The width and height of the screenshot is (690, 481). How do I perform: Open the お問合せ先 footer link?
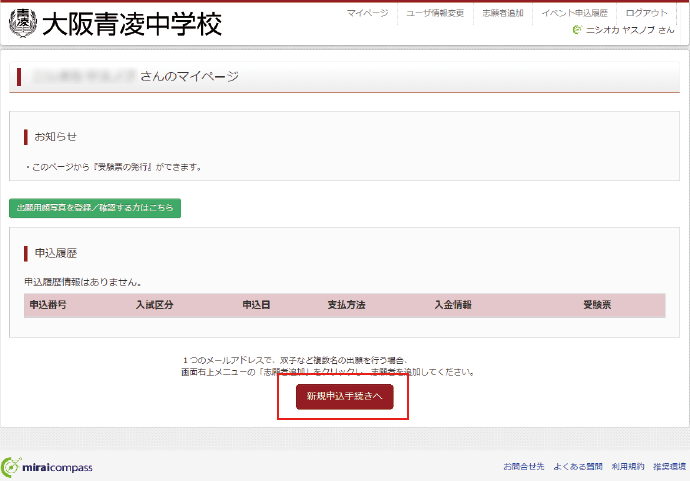pyautogui.click(x=524, y=466)
